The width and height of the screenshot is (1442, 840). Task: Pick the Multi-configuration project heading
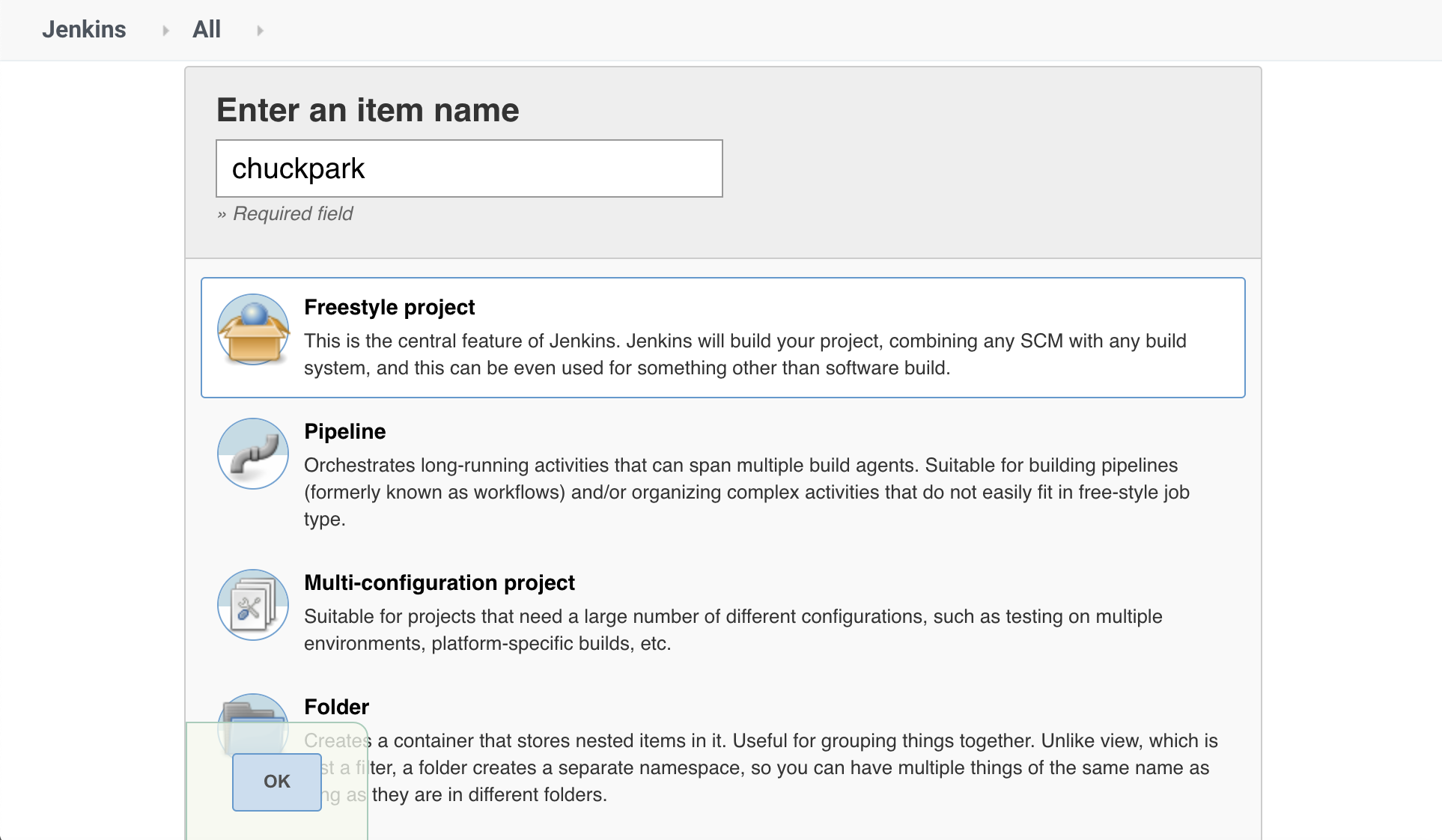point(439,583)
